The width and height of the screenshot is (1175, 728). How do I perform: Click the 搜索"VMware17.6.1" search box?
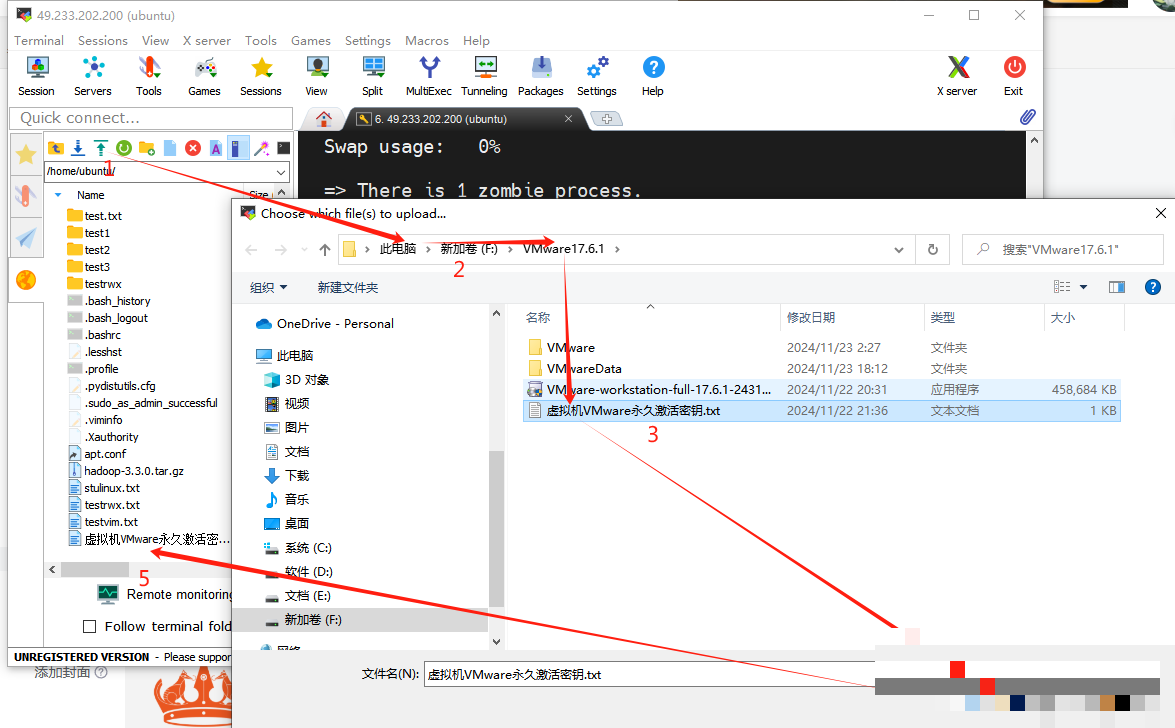click(1063, 250)
